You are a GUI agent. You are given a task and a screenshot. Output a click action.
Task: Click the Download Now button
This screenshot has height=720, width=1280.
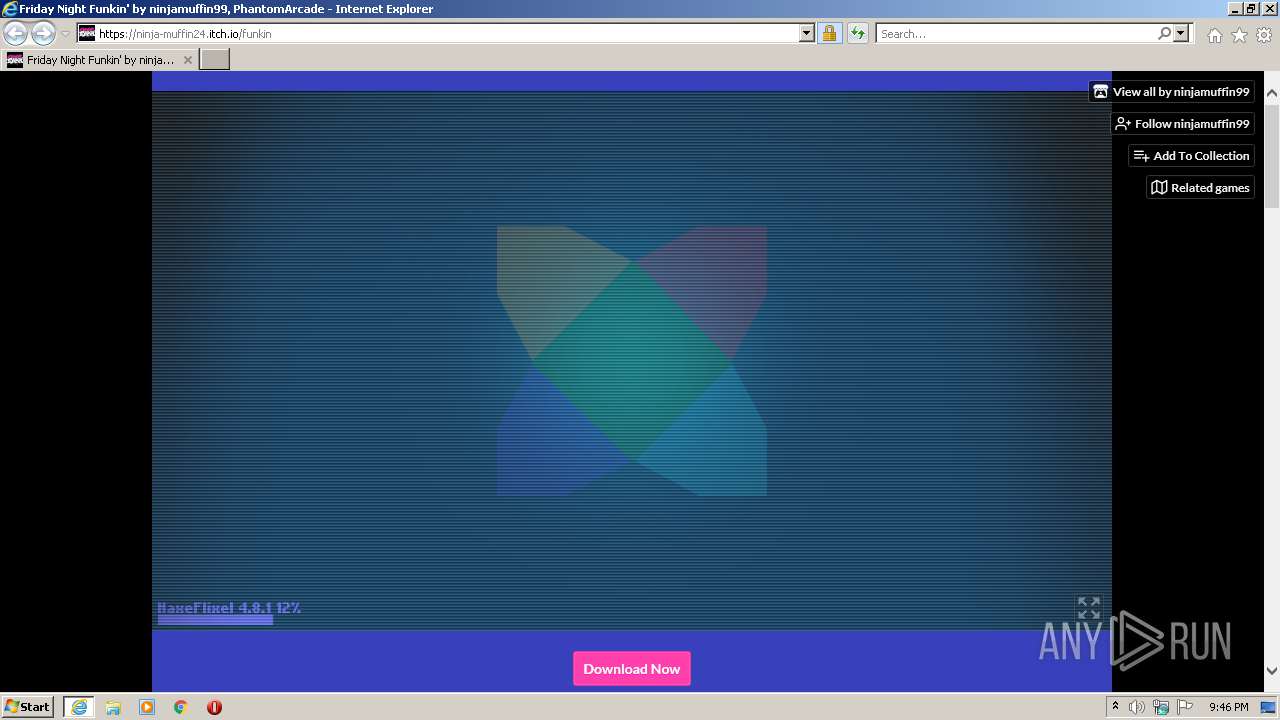click(x=632, y=669)
